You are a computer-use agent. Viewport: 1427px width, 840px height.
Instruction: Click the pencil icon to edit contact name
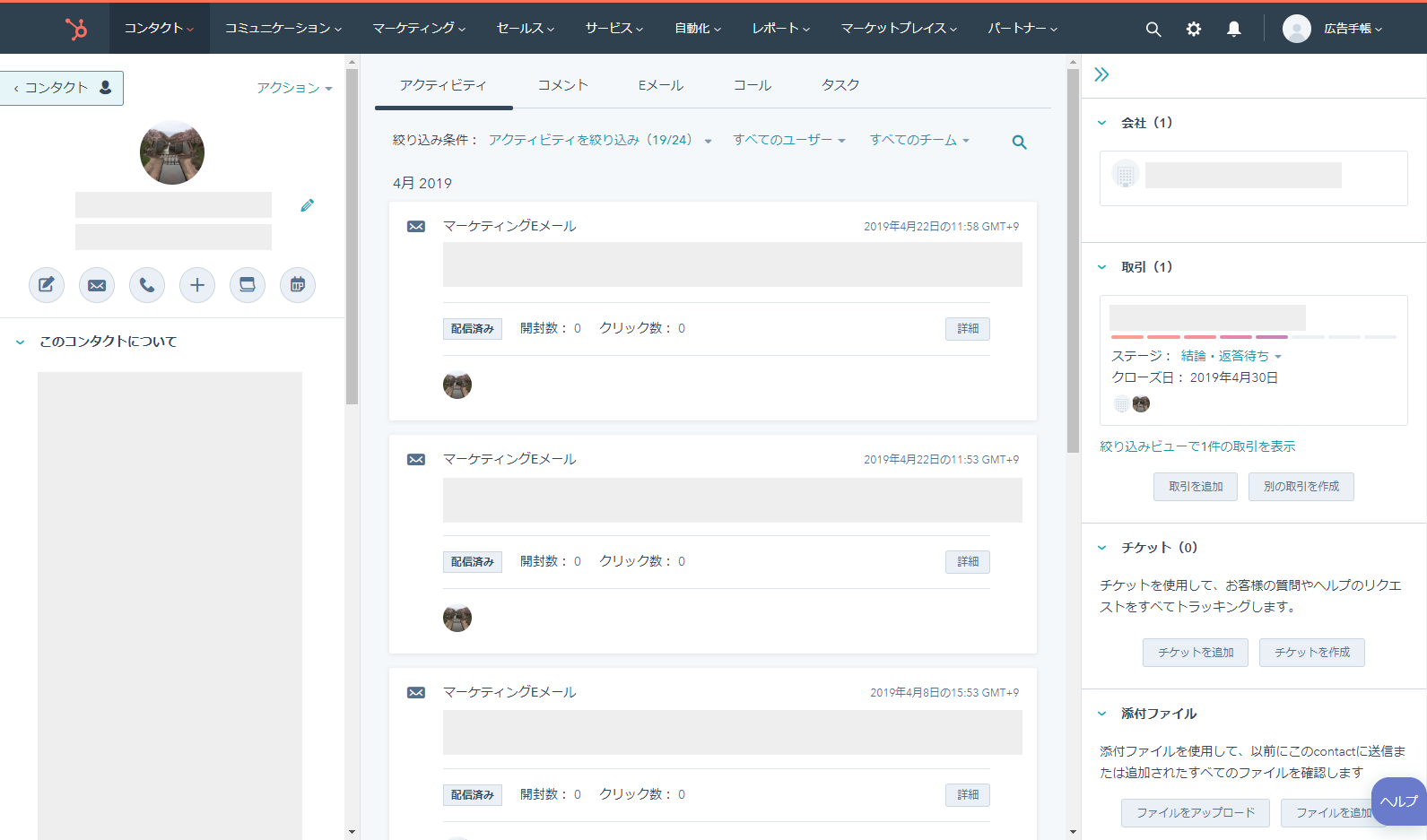tap(308, 205)
